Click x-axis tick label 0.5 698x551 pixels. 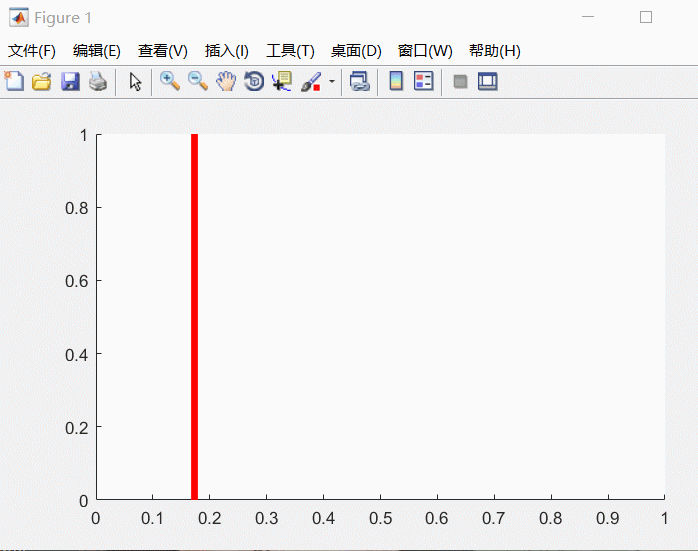[x=381, y=518]
